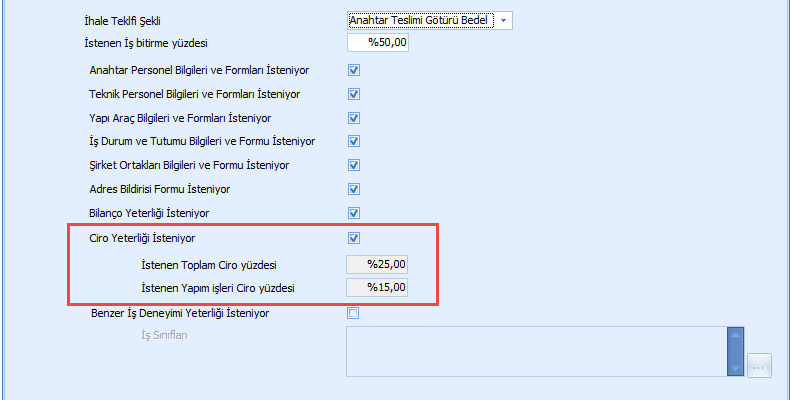Click the ellipsis button beside İş Sınıfları
The image size is (792, 400).
pyautogui.click(x=759, y=367)
